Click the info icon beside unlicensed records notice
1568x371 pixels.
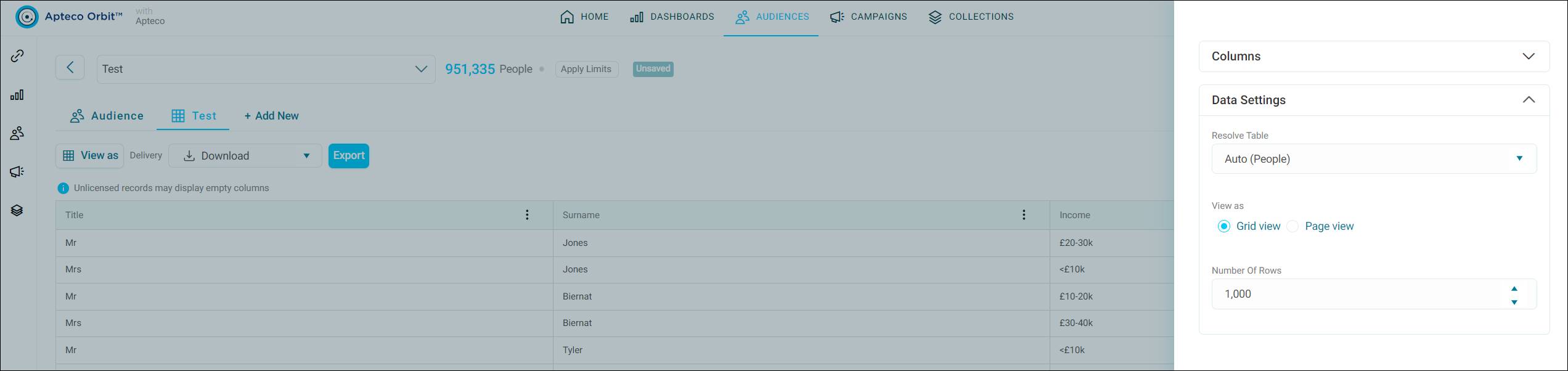pos(63,188)
